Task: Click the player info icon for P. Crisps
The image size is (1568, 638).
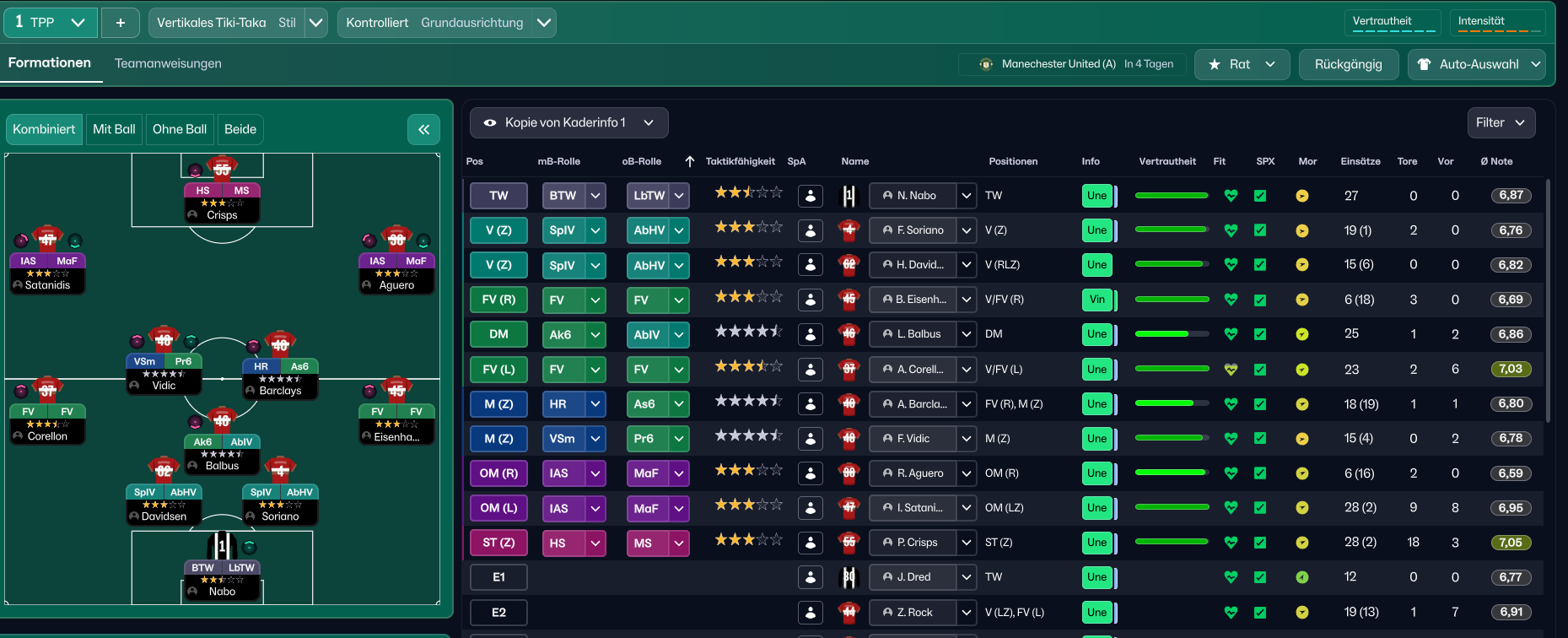Action: (x=811, y=543)
